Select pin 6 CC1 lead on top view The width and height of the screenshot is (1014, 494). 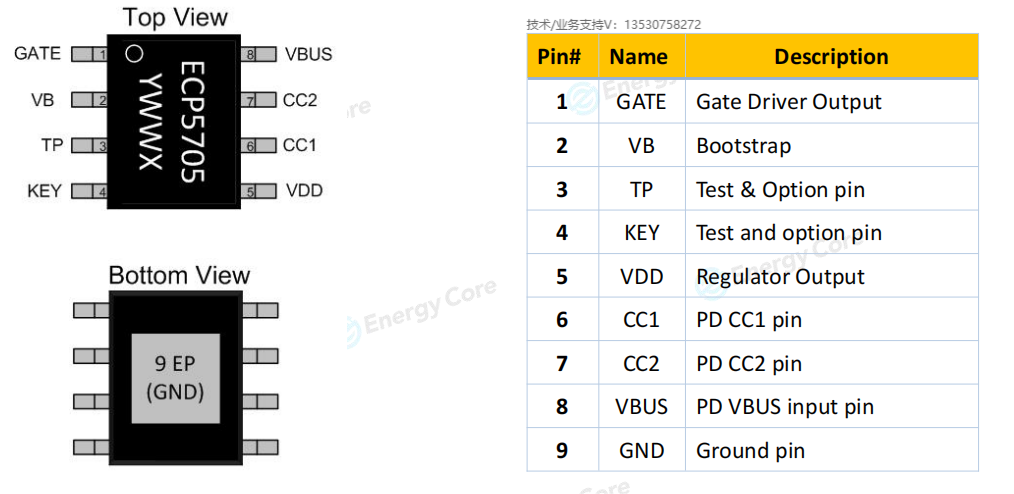click(x=259, y=145)
